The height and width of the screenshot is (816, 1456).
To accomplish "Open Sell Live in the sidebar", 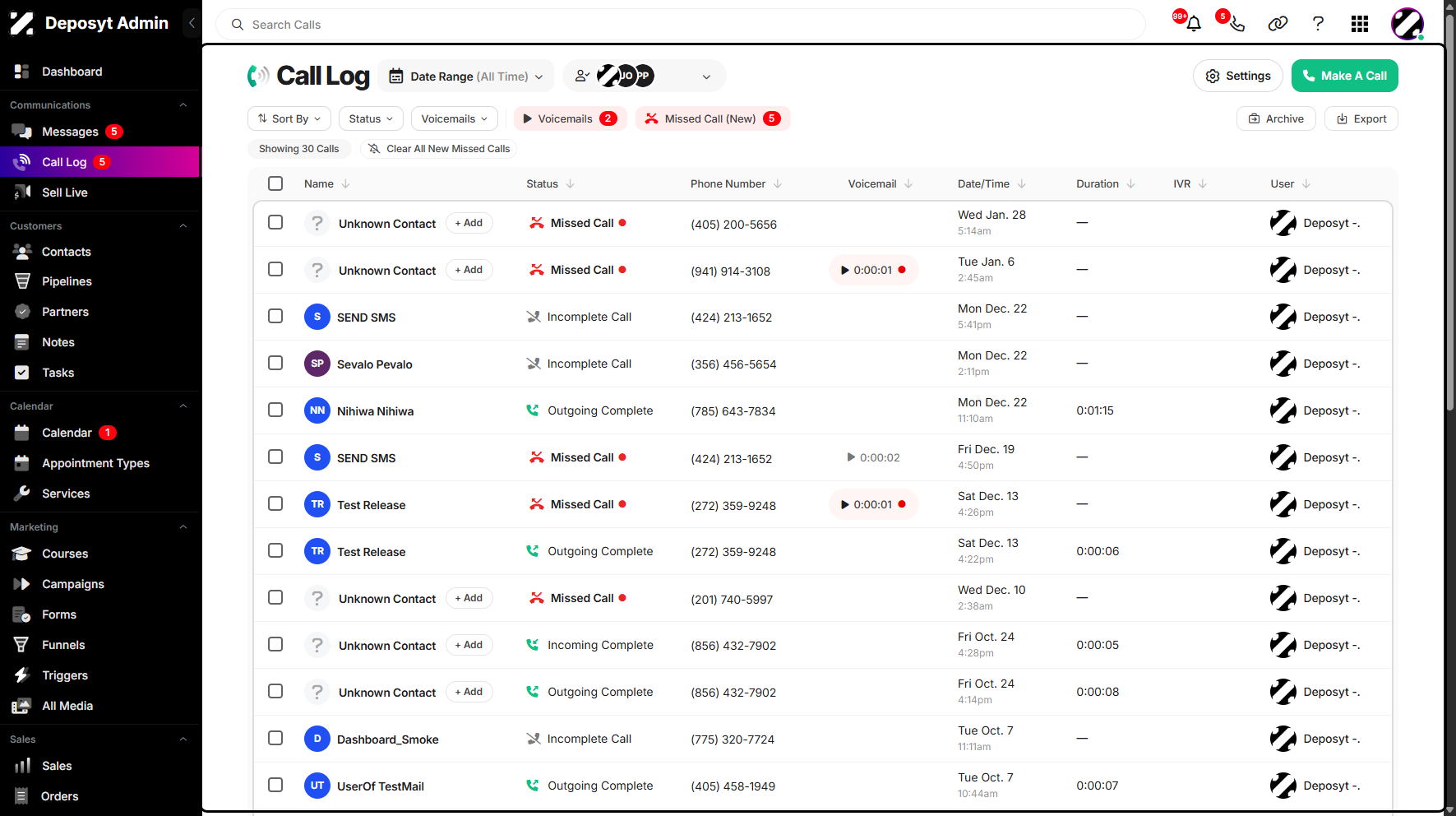I will (65, 192).
